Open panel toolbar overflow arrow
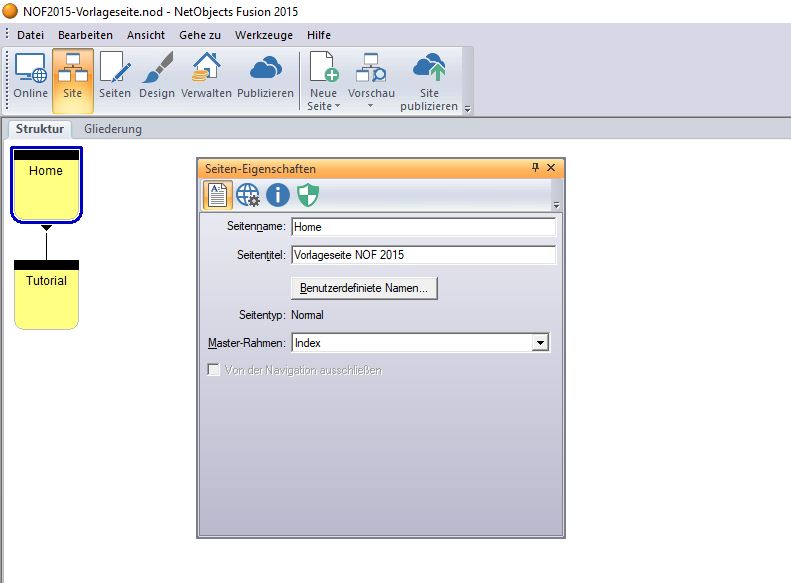This screenshot has height=583, width=791. coord(556,205)
